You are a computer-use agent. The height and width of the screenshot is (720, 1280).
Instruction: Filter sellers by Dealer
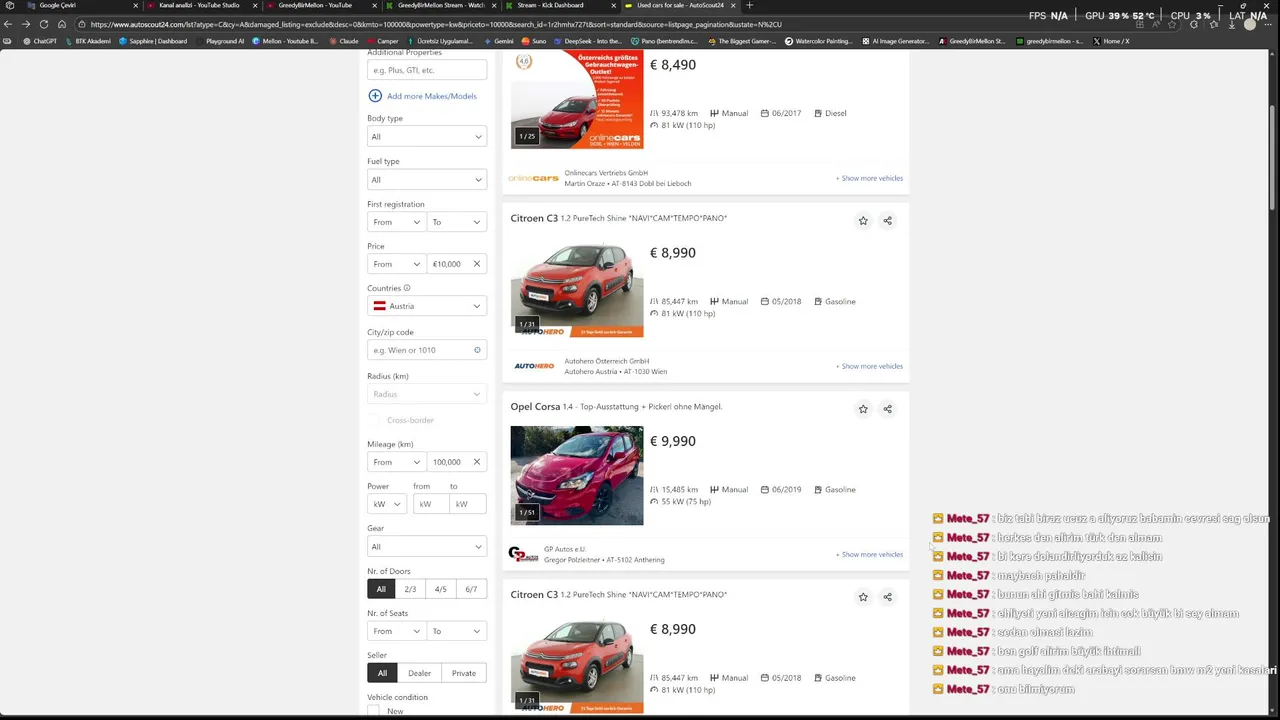coord(419,673)
